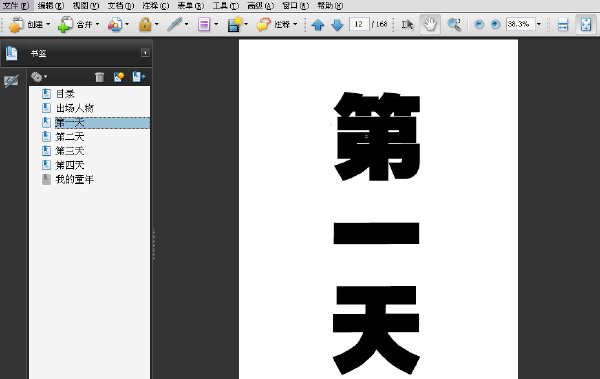
Task: Click the Multimedia film icon
Action: pos(235,25)
